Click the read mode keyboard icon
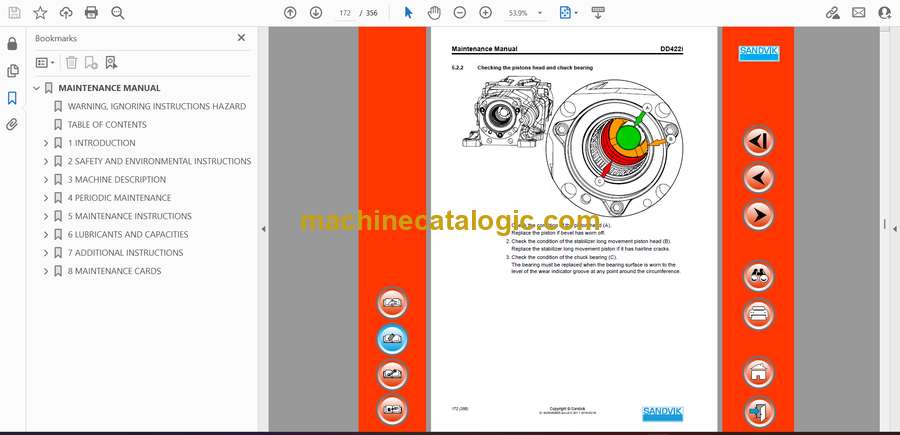This screenshot has height=435, width=900. 598,13
